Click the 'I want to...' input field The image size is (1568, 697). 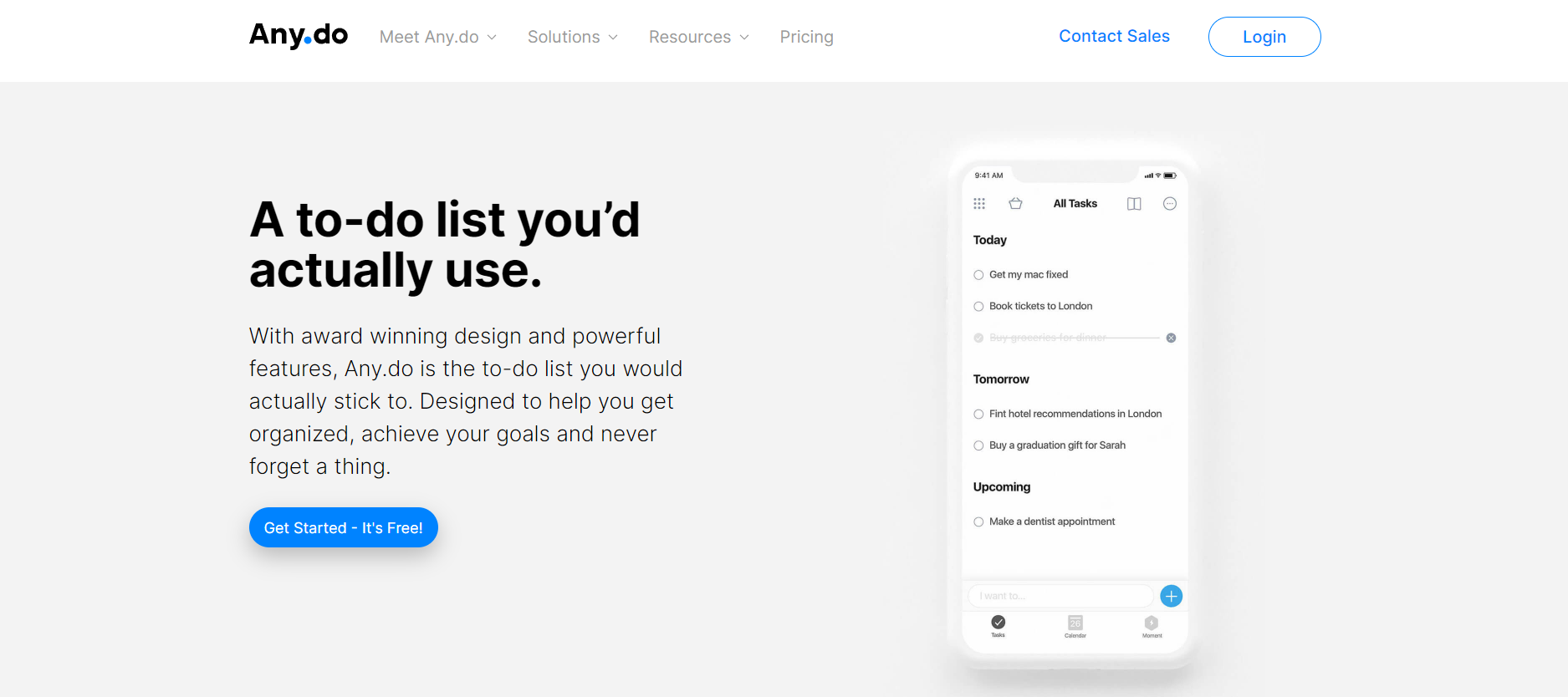[x=1060, y=596]
